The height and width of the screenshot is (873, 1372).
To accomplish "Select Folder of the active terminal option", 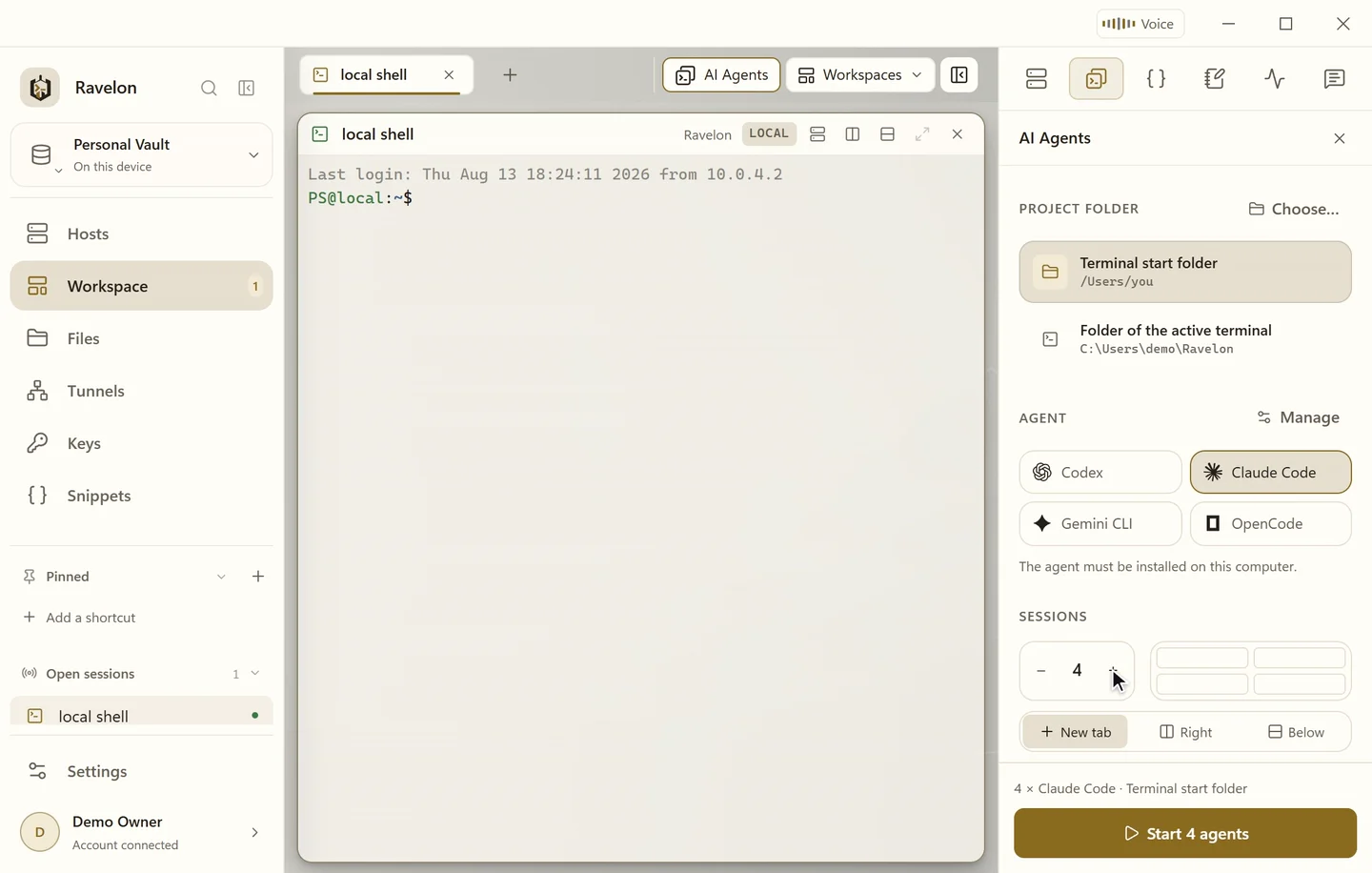I will click(1185, 338).
